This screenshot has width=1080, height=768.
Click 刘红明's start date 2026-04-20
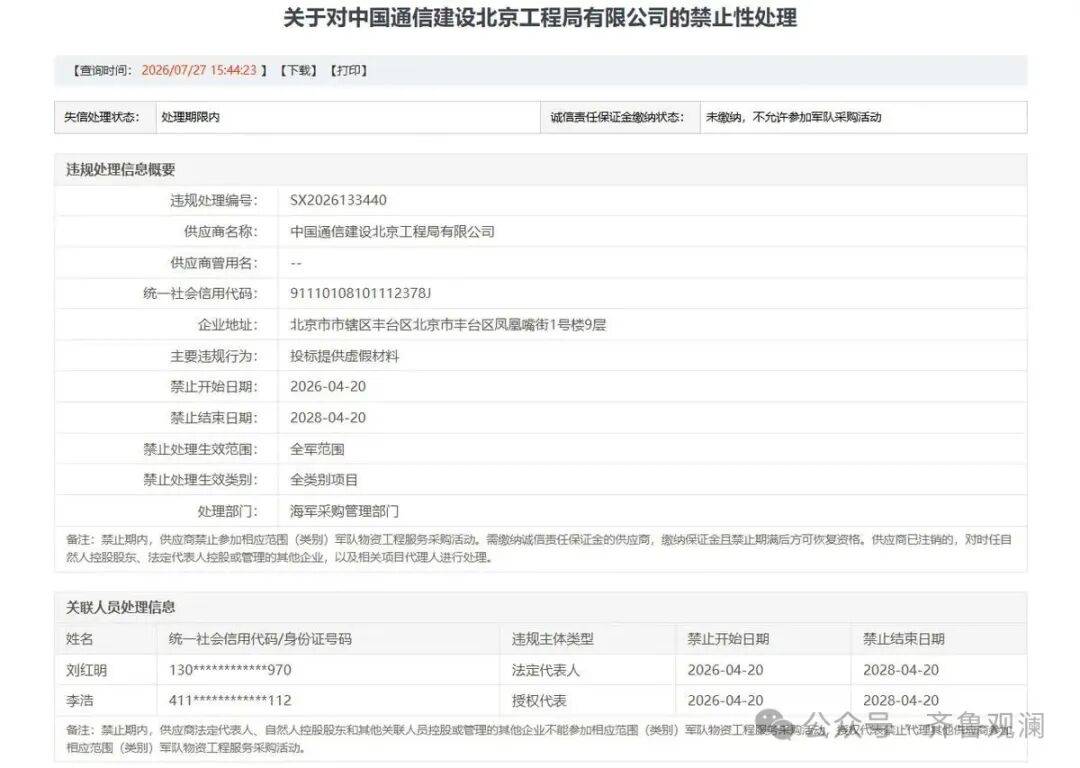pos(725,670)
